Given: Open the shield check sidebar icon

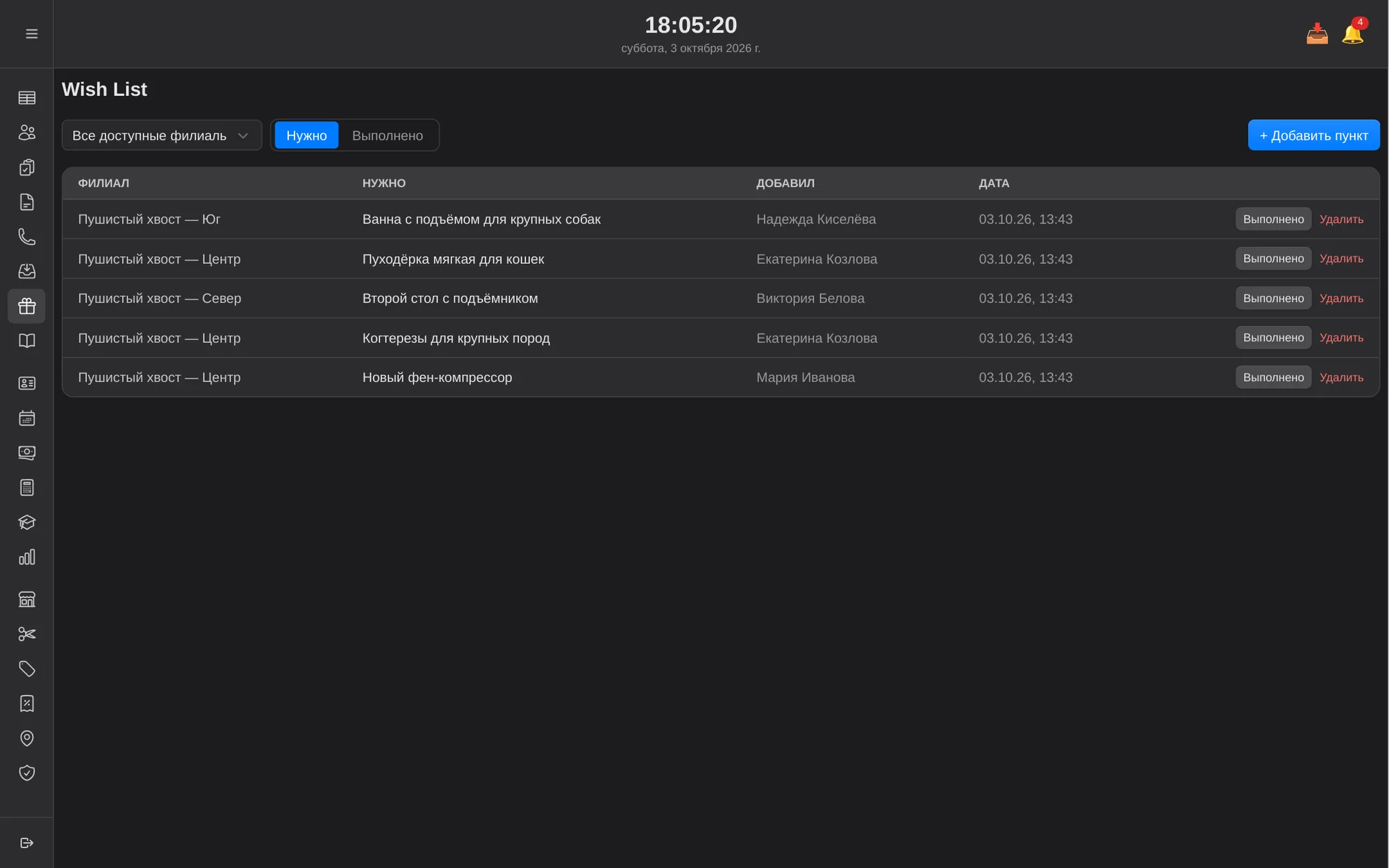Looking at the screenshot, I should pyautogui.click(x=26, y=773).
